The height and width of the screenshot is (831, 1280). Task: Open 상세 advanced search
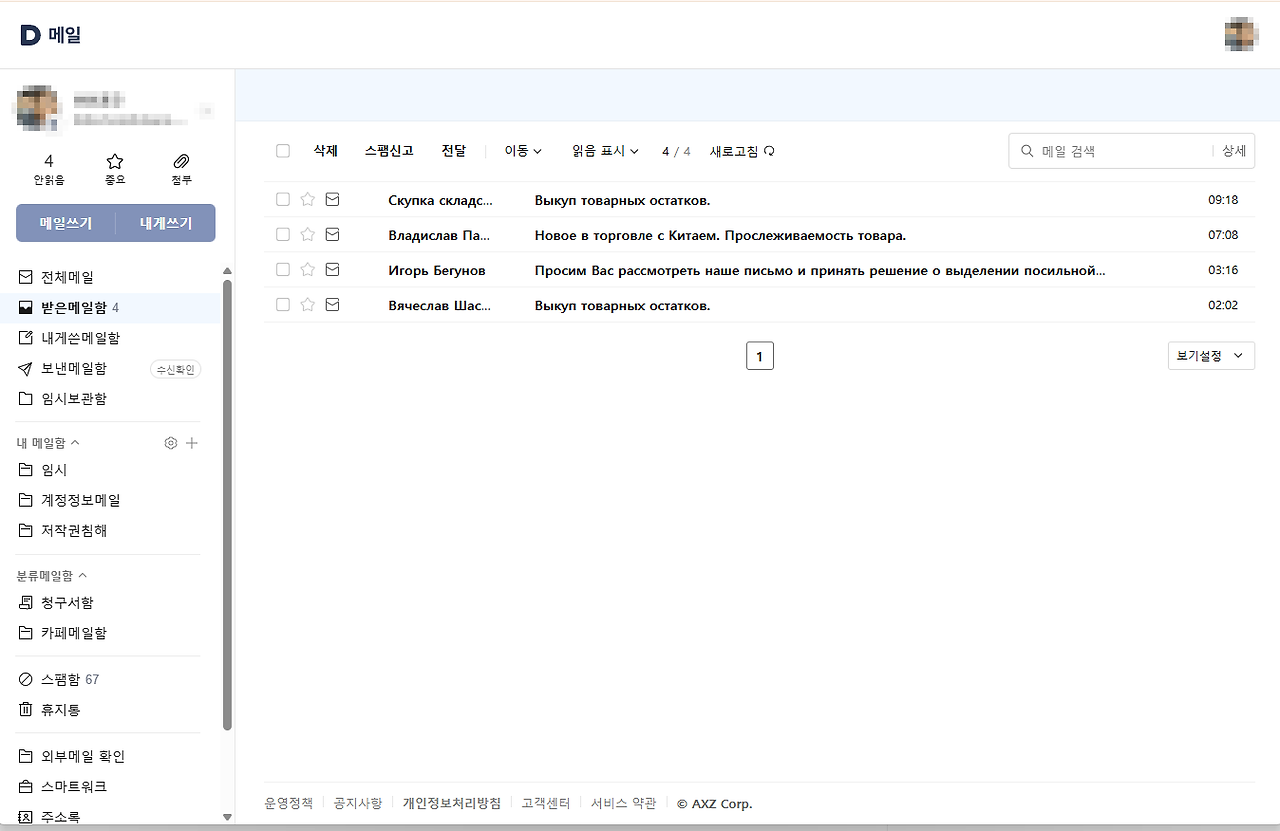[x=1234, y=151]
